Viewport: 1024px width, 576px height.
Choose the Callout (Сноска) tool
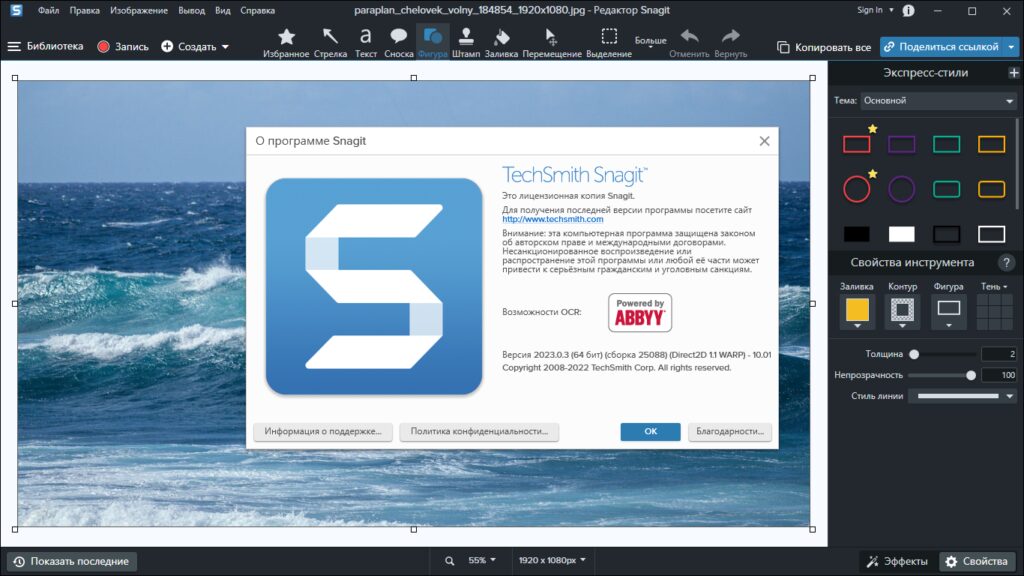pyautogui.click(x=398, y=40)
